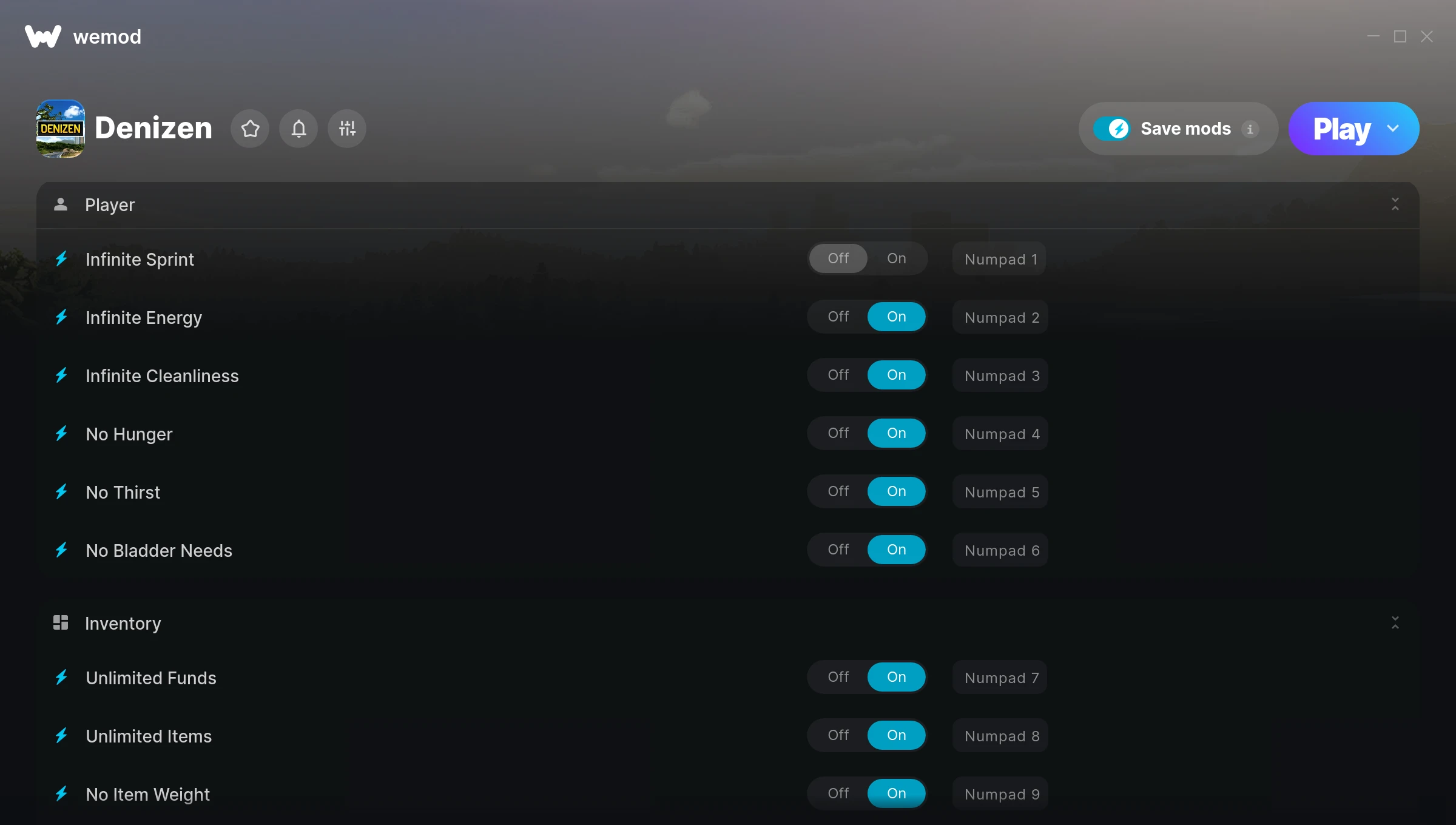Disable No Hunger toggle
Image resolution: width=1456 pixels, height=825 pixels.
point(838,432)
